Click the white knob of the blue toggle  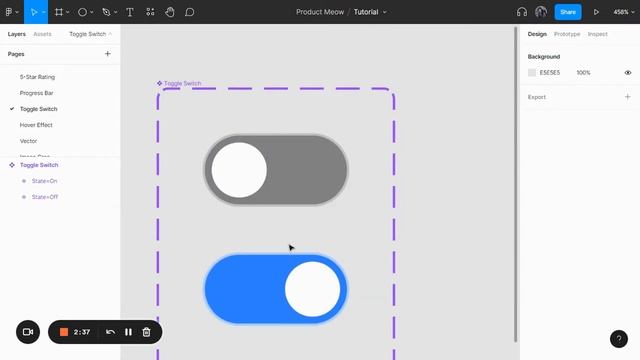point(312,289)
